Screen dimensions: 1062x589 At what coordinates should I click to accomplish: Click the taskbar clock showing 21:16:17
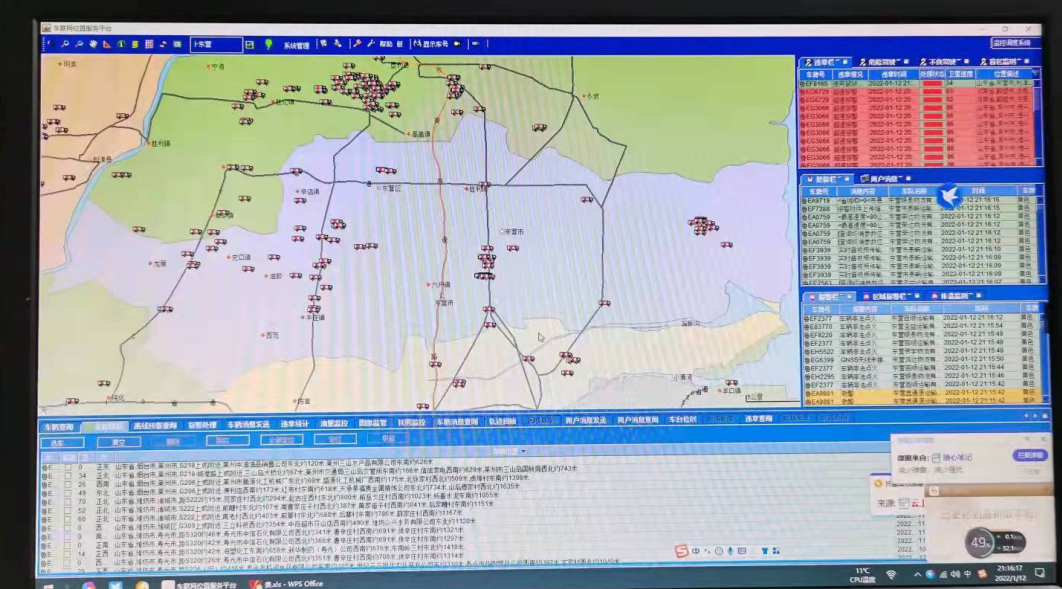point(1009,573)
